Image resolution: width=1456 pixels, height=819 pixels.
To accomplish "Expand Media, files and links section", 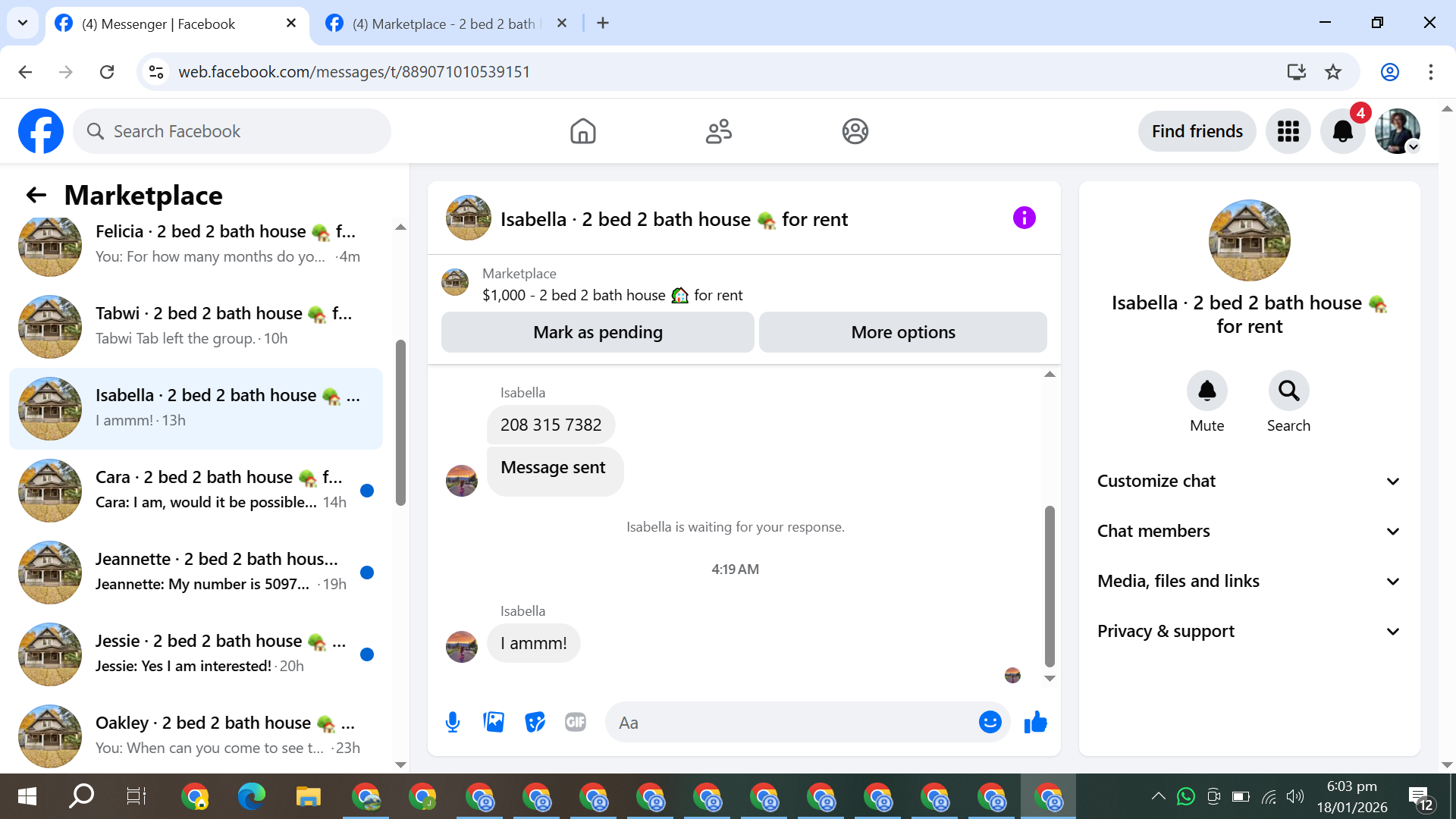I will pos(1249,581).
